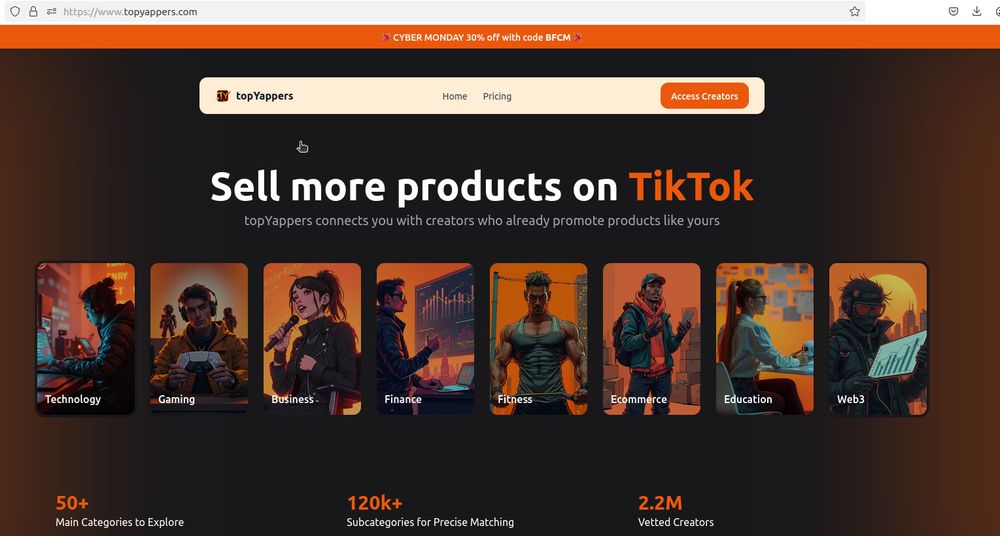Viewport: 1000px width, 536px height.
Task: Bookmark this page with star icon
Action: point(855,11)
